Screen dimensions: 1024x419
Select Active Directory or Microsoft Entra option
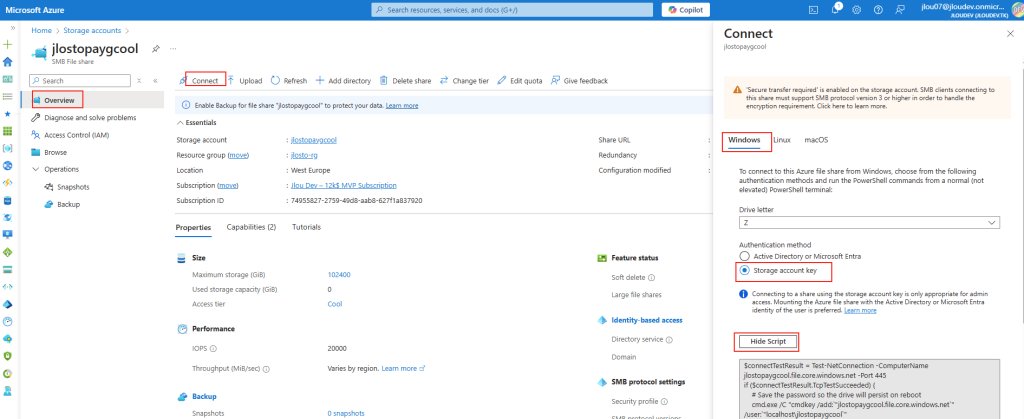click(x=744, y=256)
